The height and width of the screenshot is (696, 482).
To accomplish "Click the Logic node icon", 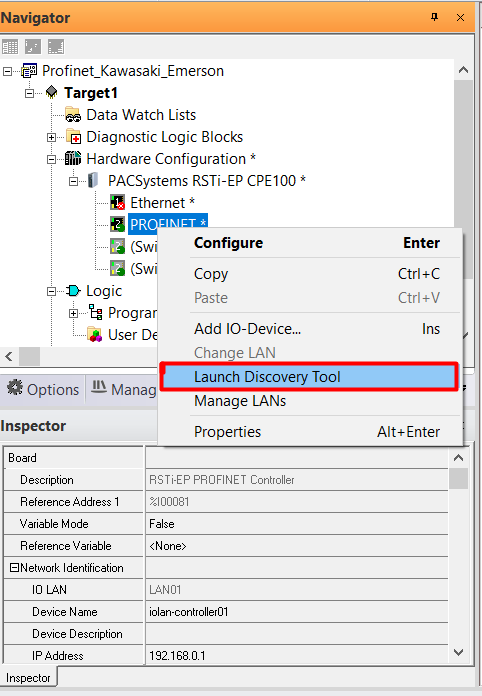I will (x=73, y=291).
